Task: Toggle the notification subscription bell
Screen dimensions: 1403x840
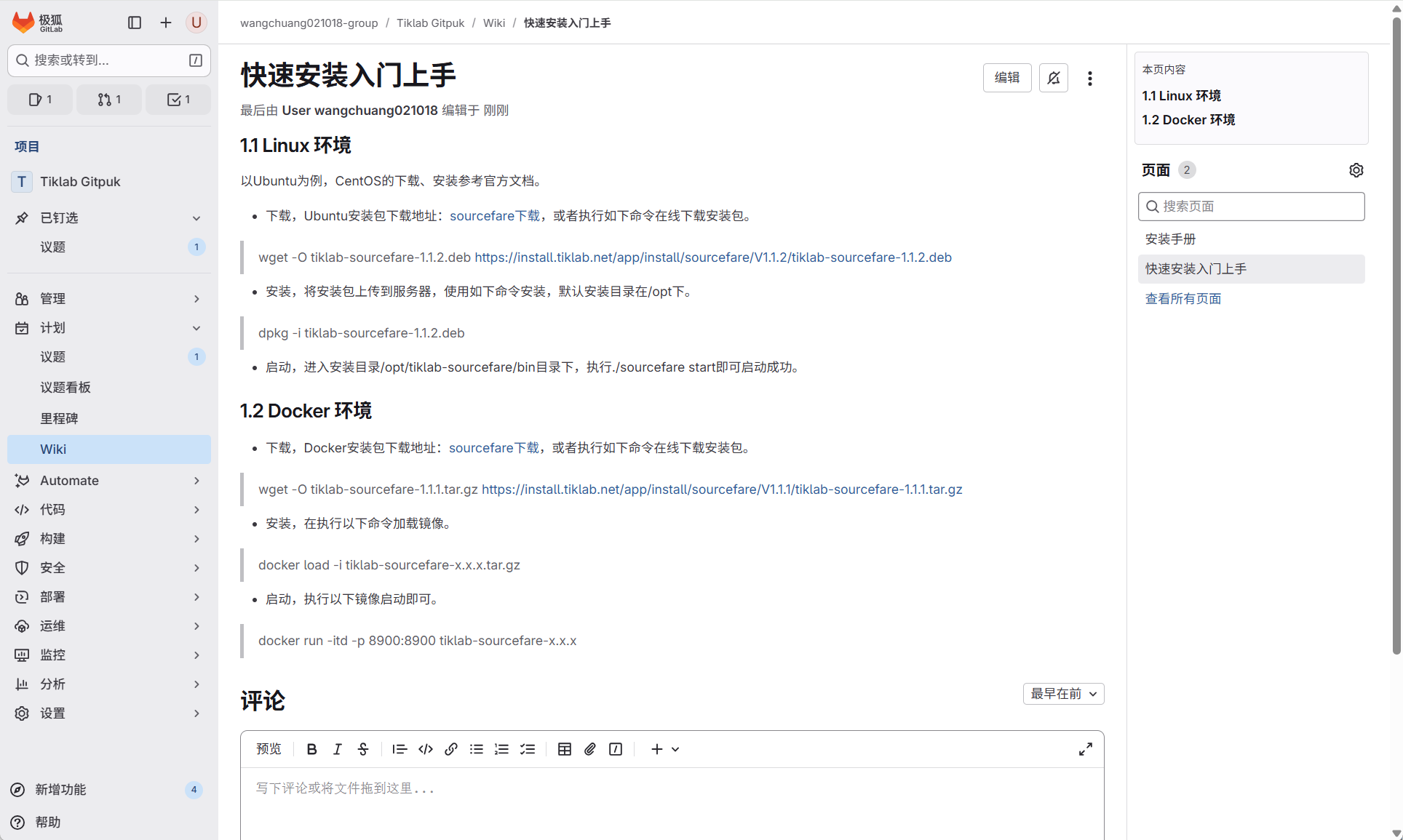Action: pyautogui.click(x=1053, y=78)
